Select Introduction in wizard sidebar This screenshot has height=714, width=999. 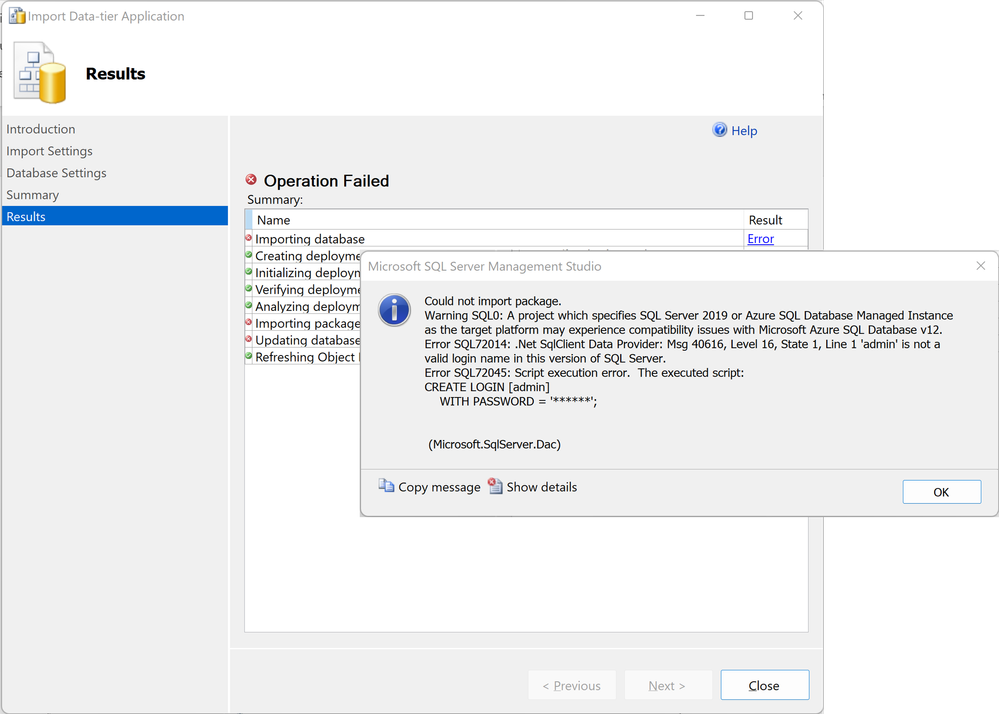(41, 129)
